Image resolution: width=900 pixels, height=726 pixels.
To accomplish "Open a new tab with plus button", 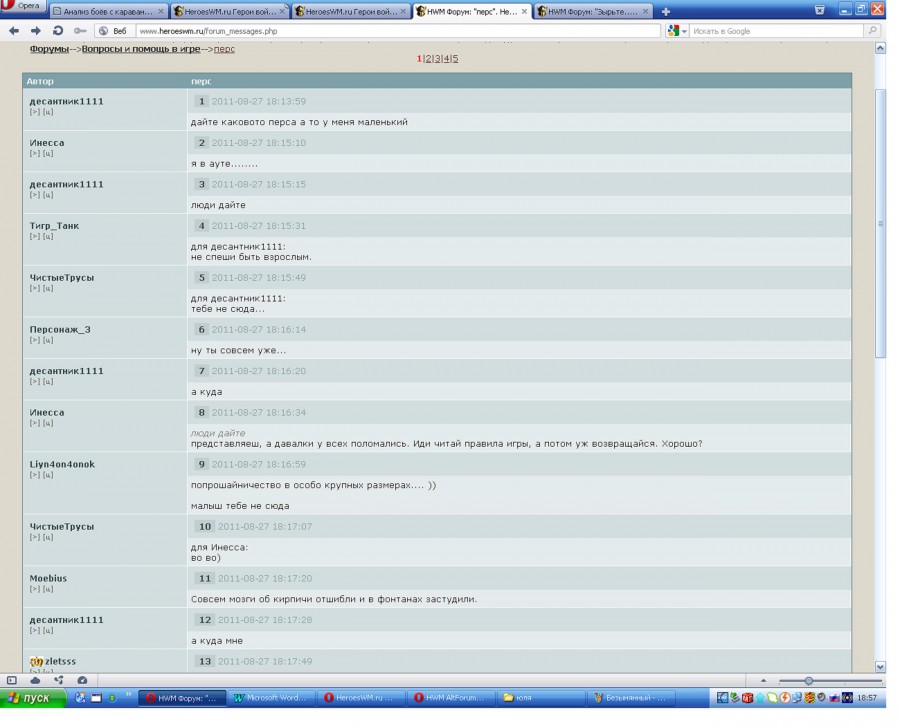I will pyautogui.click(x=666, y=12).
